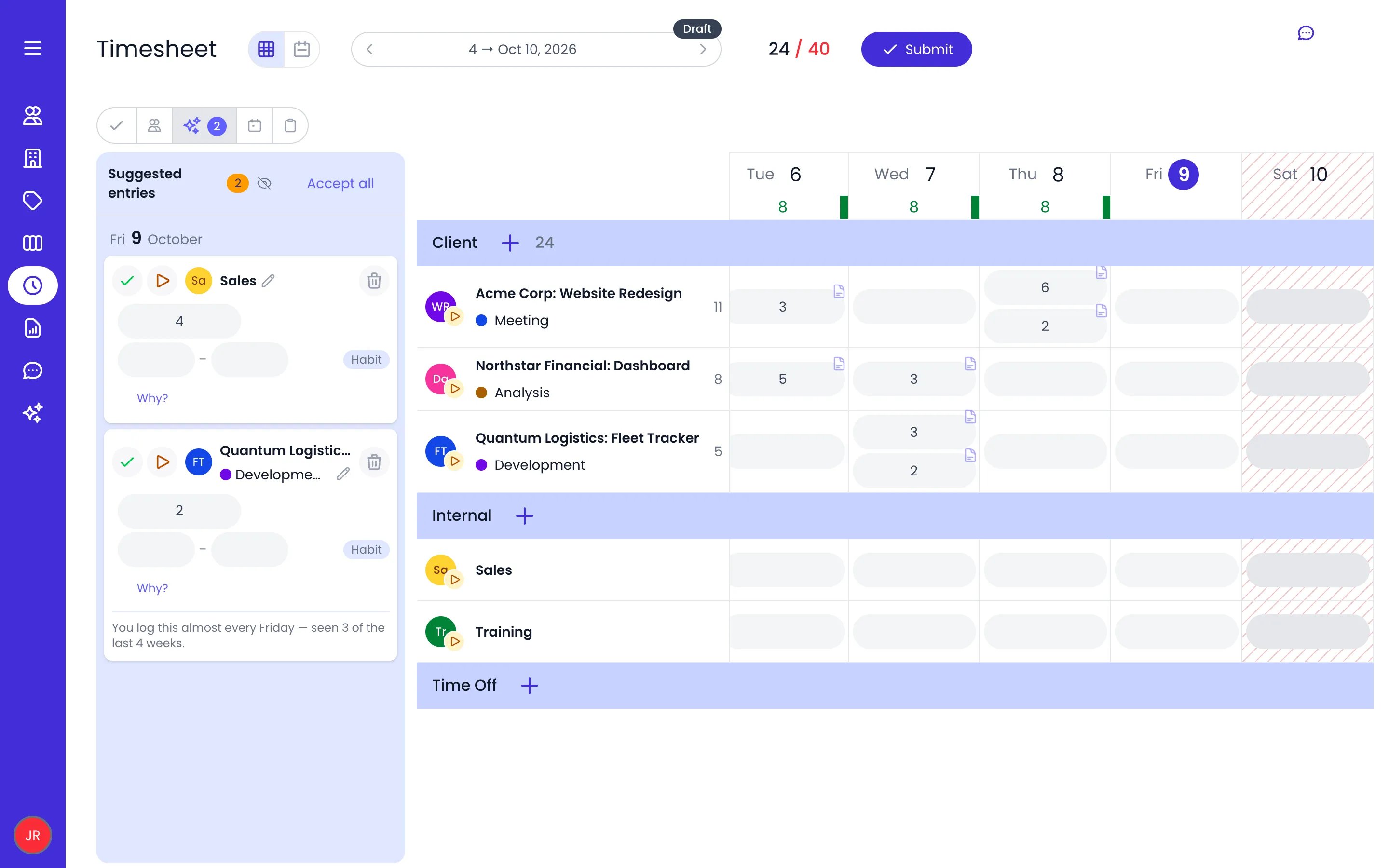Screen dimensions: 1389x868
Task: Click the Submit button
Action: [x=917, y=49]
